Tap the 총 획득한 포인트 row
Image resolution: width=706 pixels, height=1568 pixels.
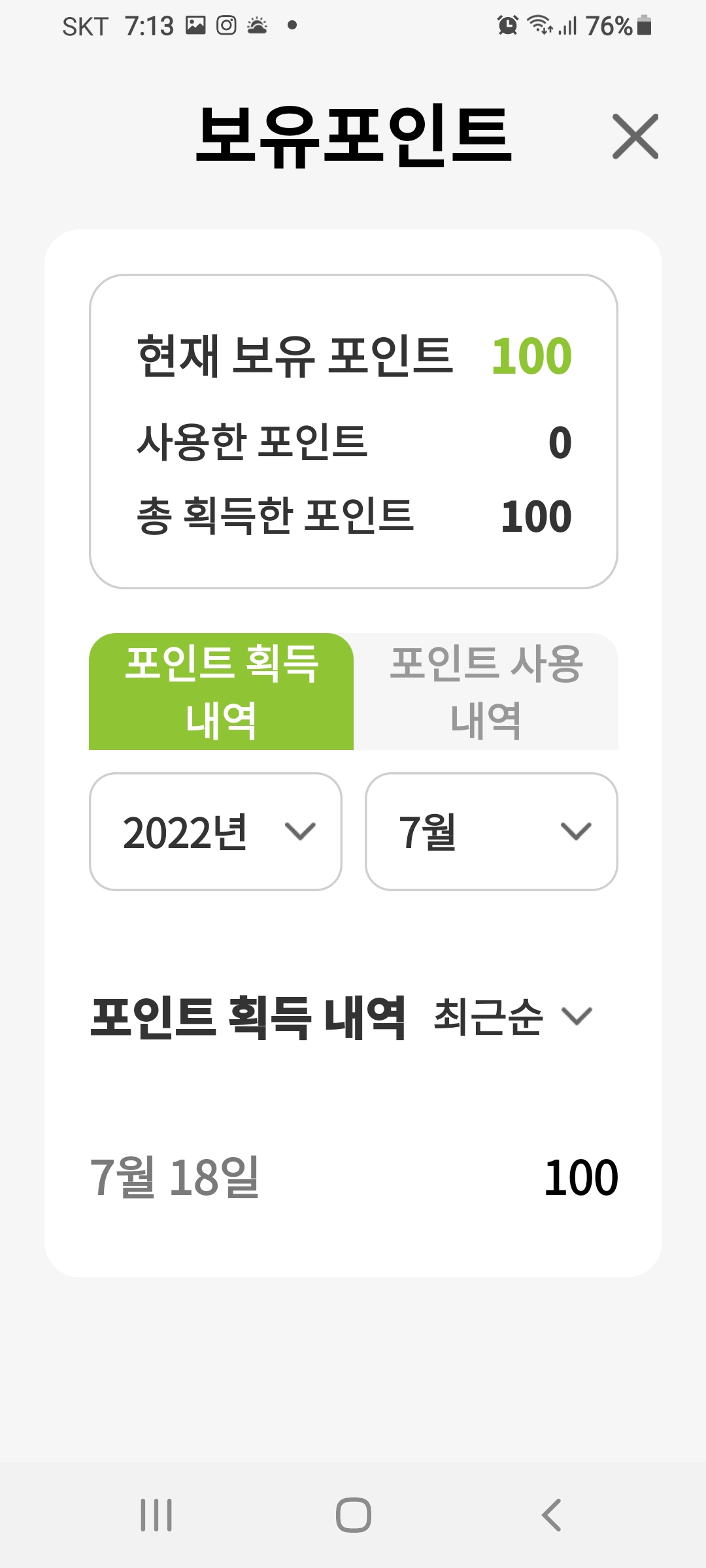pyautogui.click(x=354, y=516)
